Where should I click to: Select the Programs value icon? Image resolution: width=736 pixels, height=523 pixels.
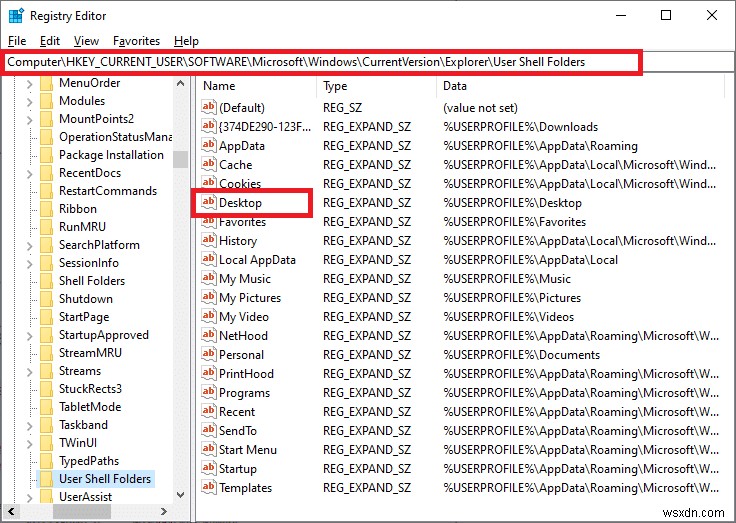208,392
